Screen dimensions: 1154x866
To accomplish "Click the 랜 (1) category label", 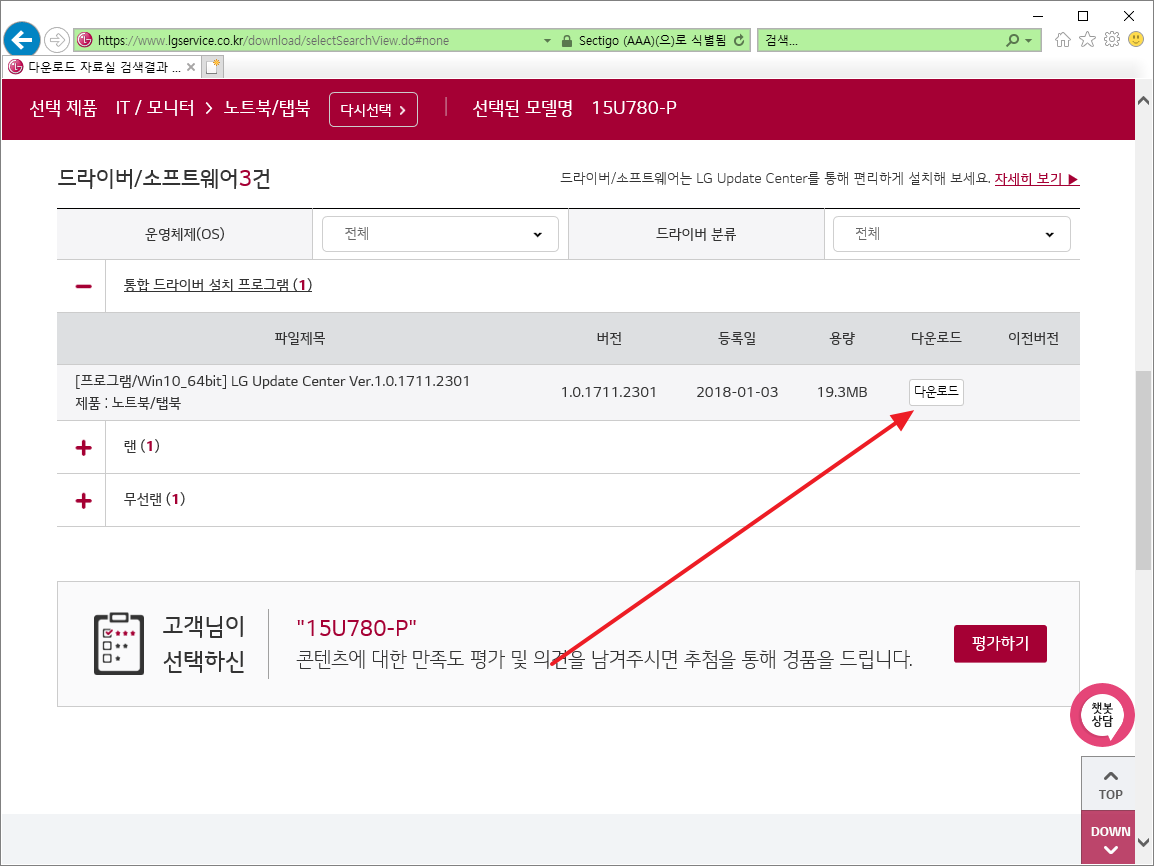I will [141, 446].
